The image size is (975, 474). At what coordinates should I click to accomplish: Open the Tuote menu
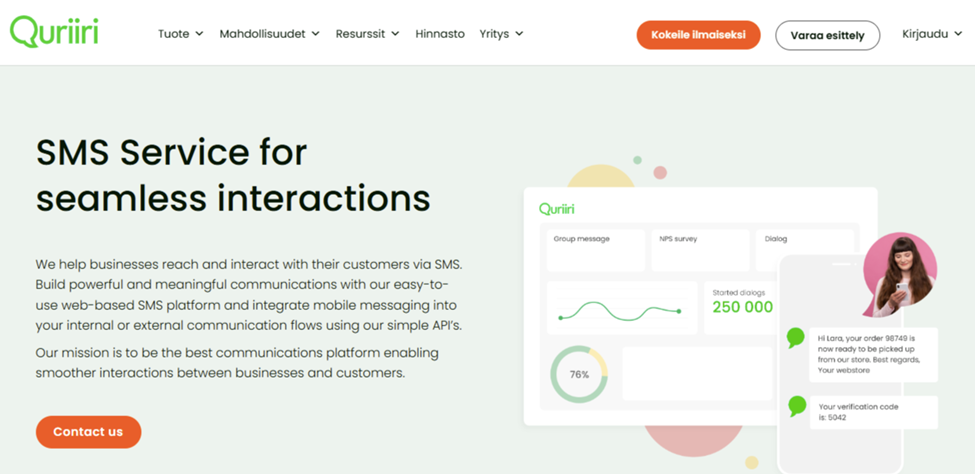tap(180, 34)
